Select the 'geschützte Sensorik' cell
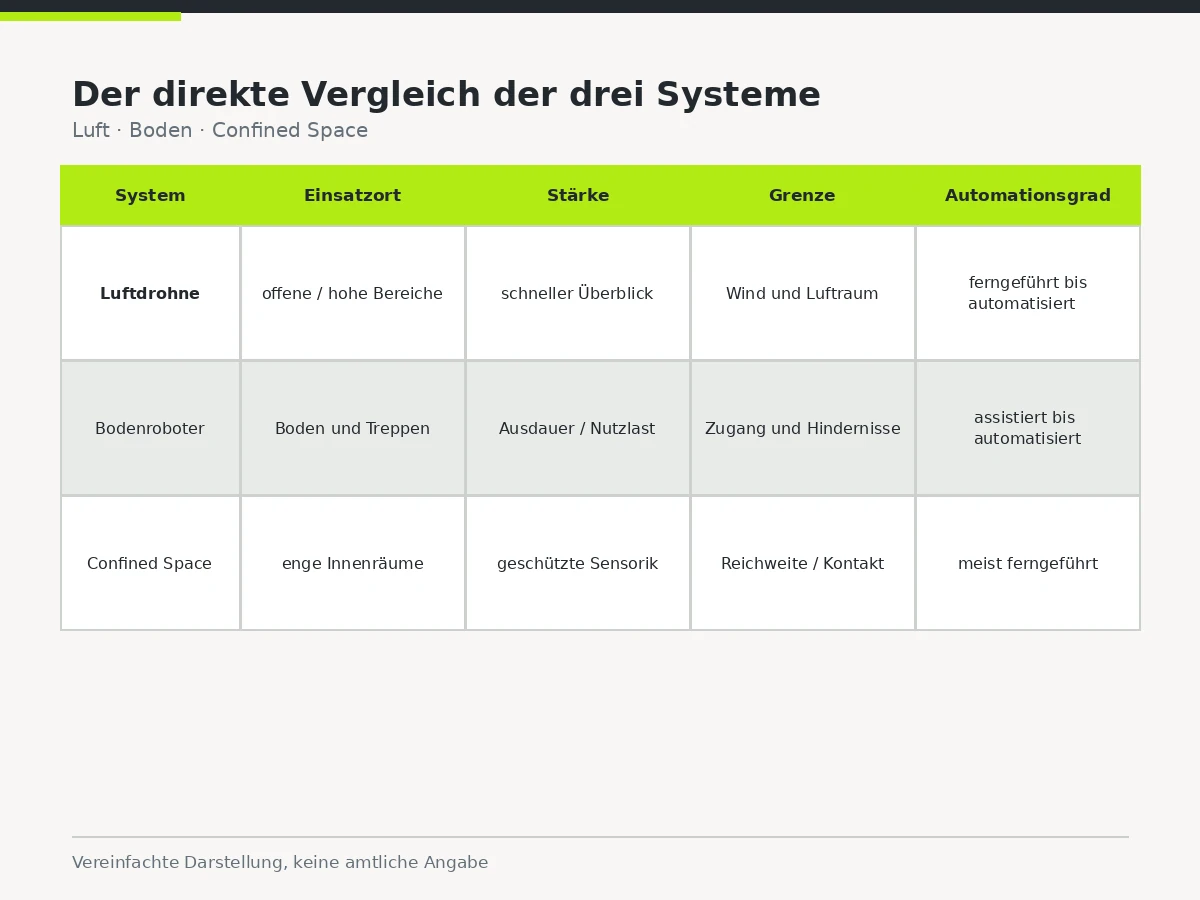Screen dimensions: 1200x900 tap(578, 563)
